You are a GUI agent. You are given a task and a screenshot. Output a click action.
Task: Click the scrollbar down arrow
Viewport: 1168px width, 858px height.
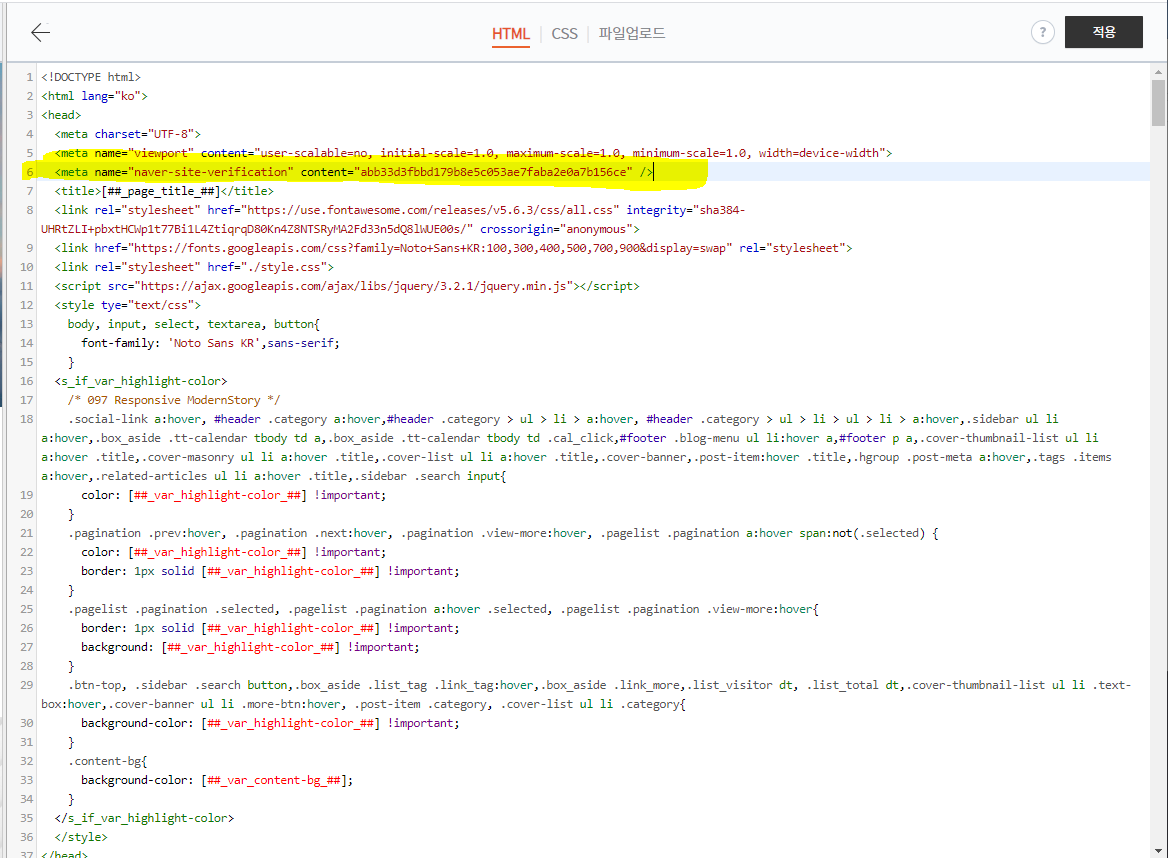point(1158,850)
